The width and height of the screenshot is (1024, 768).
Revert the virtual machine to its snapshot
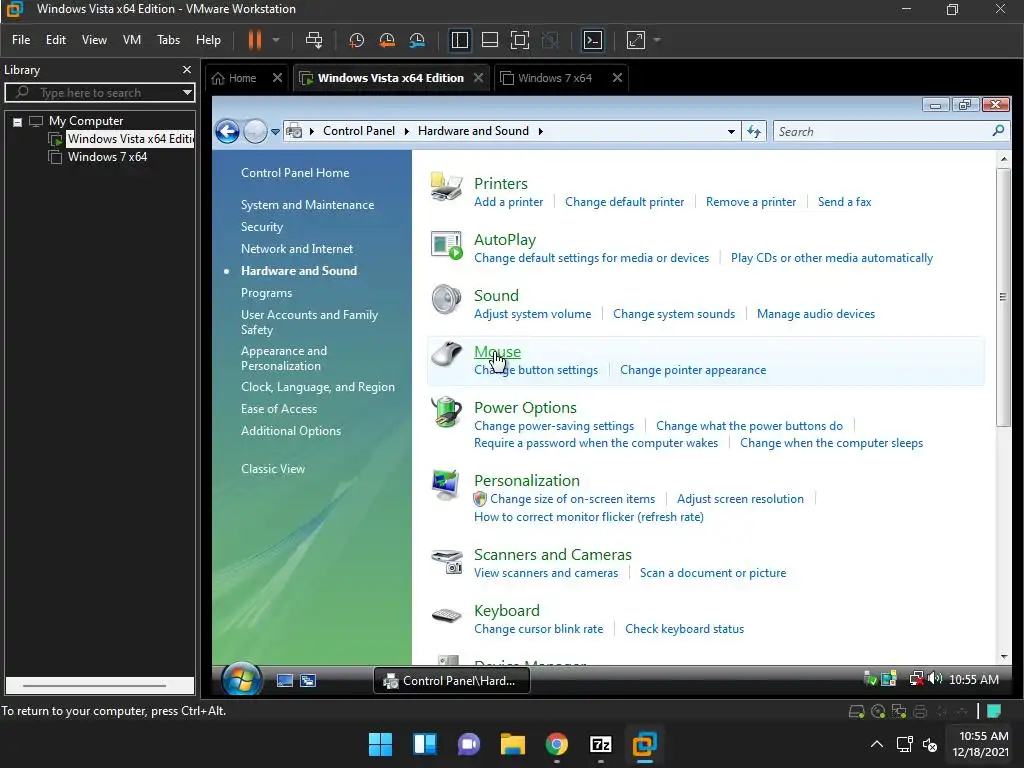387,40
